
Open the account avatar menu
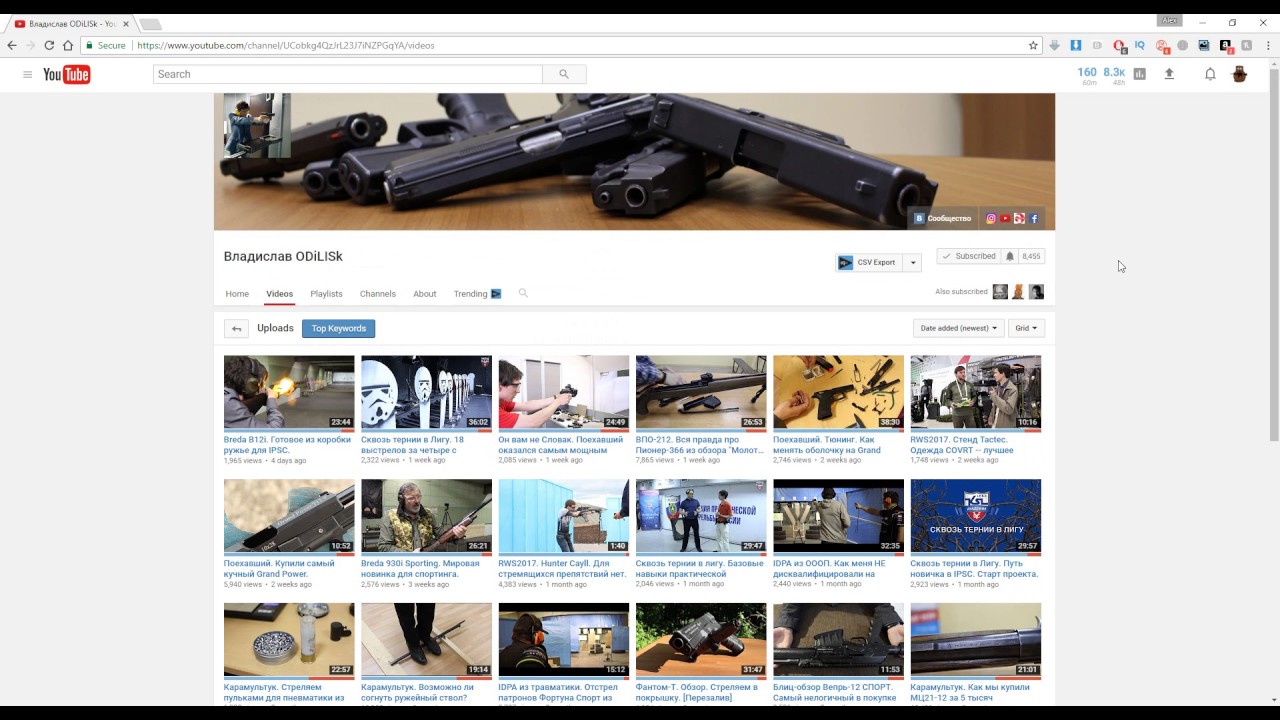coord(1240,74)
